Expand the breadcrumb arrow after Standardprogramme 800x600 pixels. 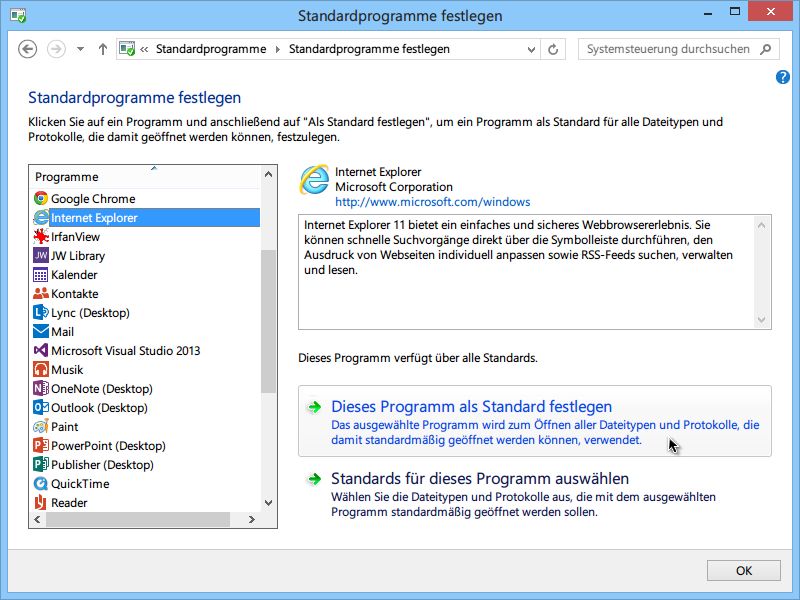[278, 49]
